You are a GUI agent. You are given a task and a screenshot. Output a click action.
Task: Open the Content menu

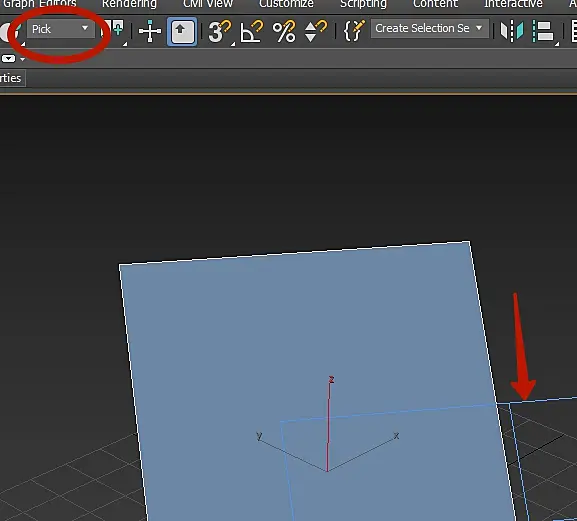click(435, 4)
